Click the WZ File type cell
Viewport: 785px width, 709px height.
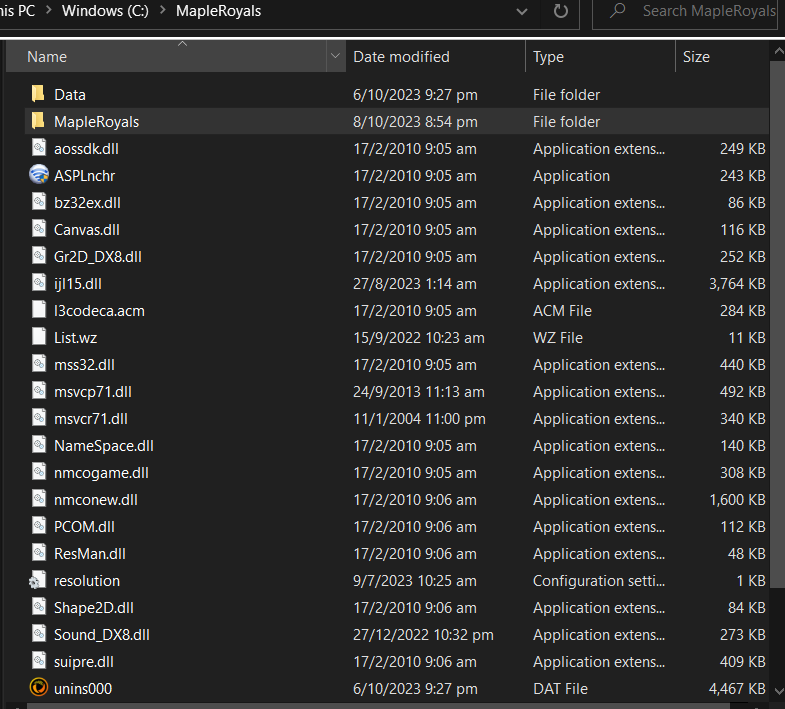(x=558, y=337)
